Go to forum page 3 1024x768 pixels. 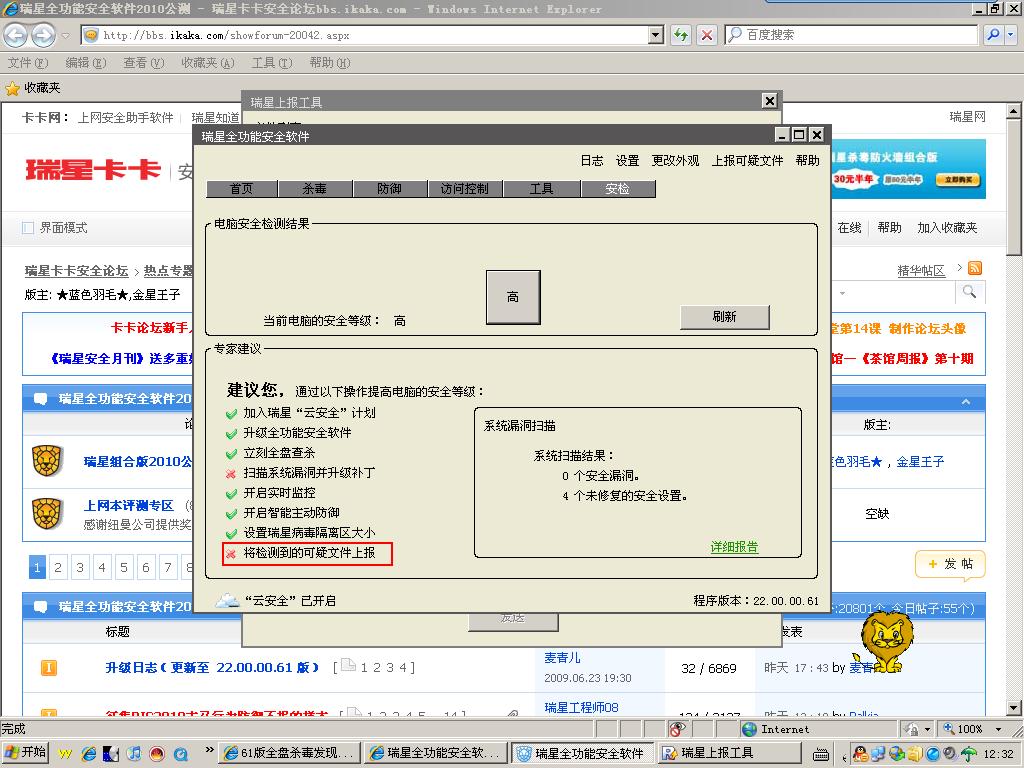[x=80, y=568]
